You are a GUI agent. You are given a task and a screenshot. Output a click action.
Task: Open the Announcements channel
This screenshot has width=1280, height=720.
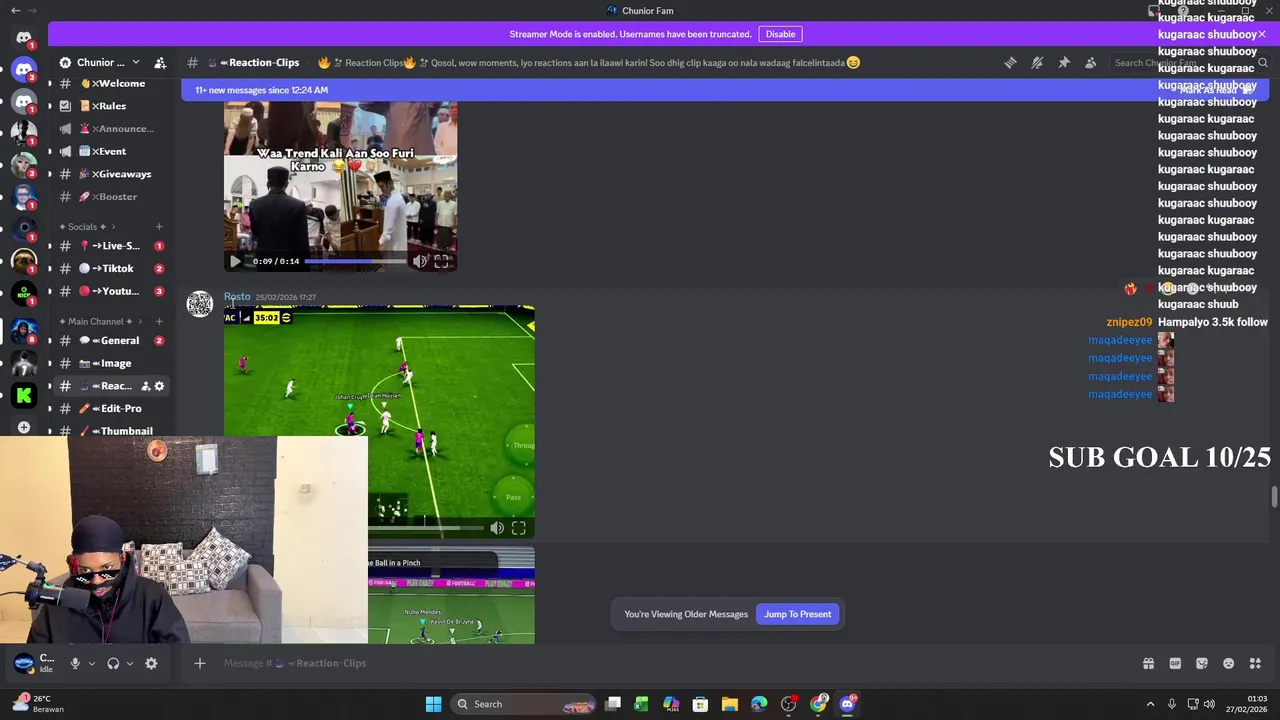click(111, 128)
